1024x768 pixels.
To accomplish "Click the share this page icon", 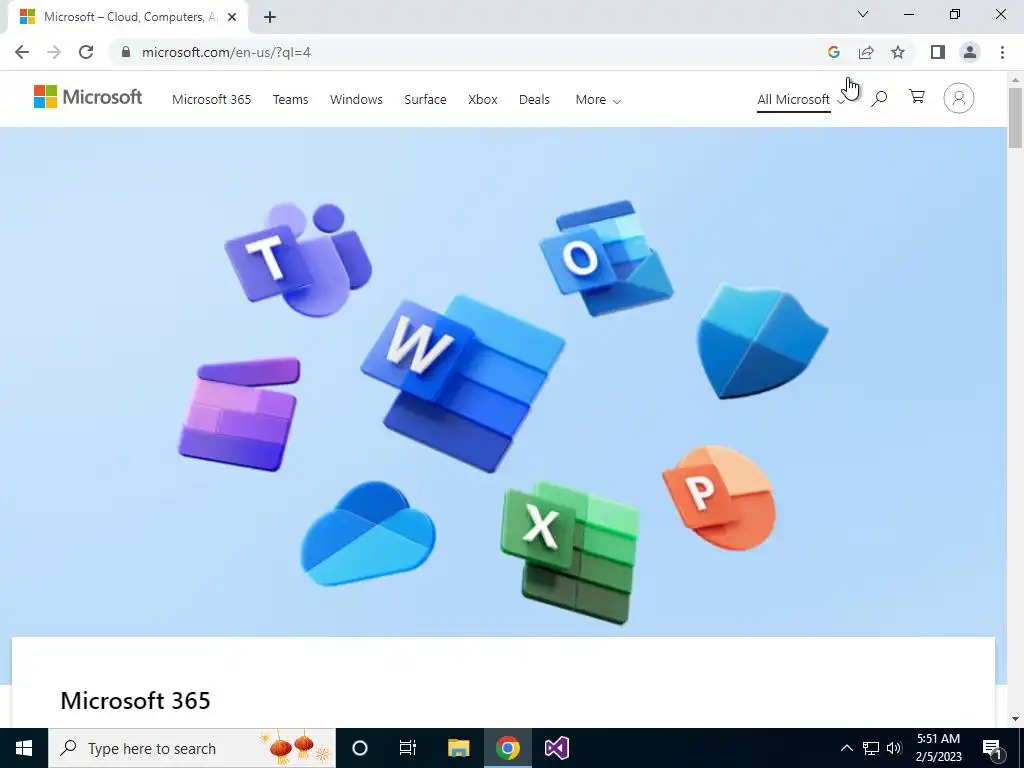I will pyautogui.click(x=866, y=52).
